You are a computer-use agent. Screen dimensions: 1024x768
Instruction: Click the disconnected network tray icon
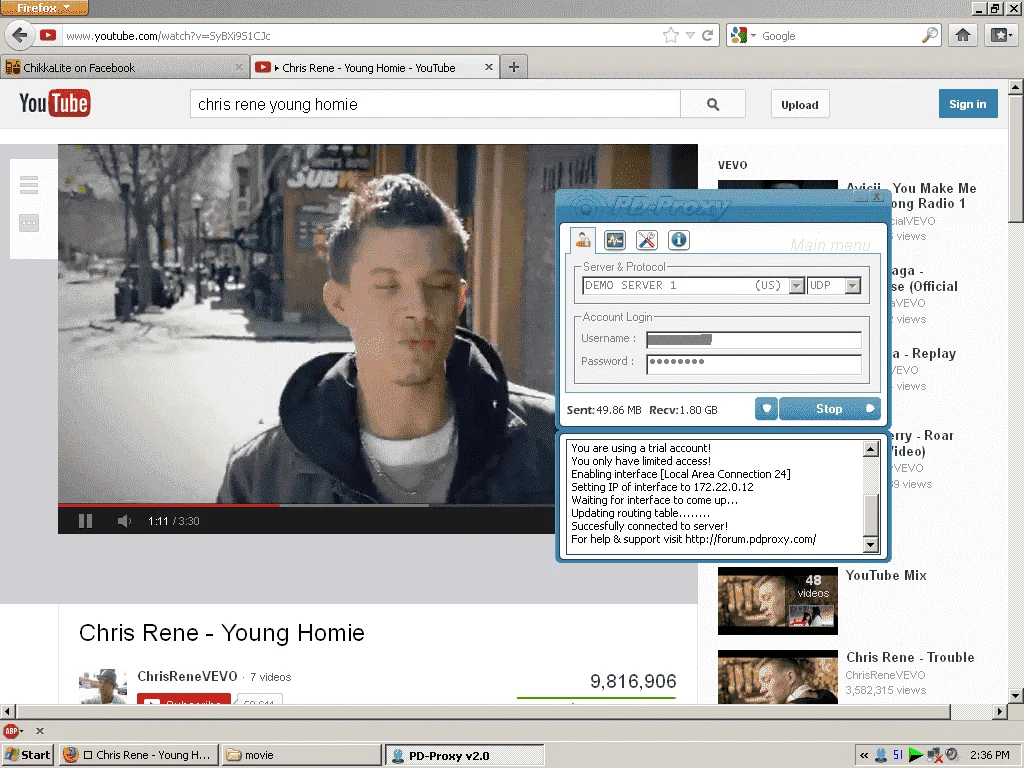click(934, 756)
